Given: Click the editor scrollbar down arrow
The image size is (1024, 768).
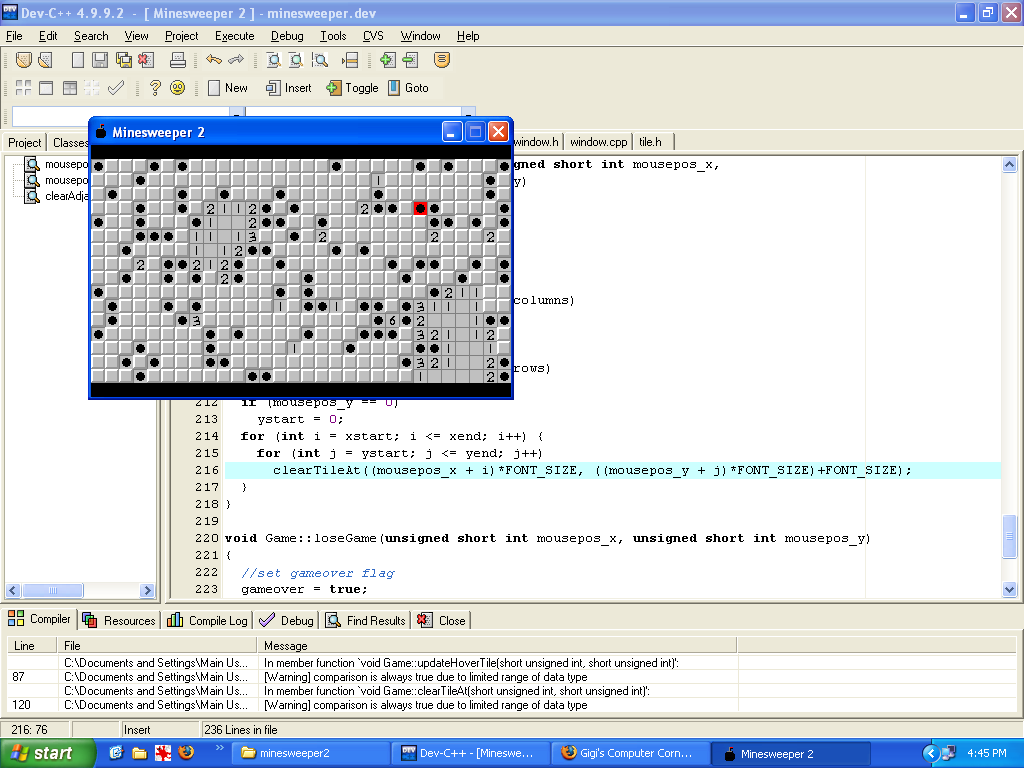Looking at the screenshot, I should (x=1010, y=590).
